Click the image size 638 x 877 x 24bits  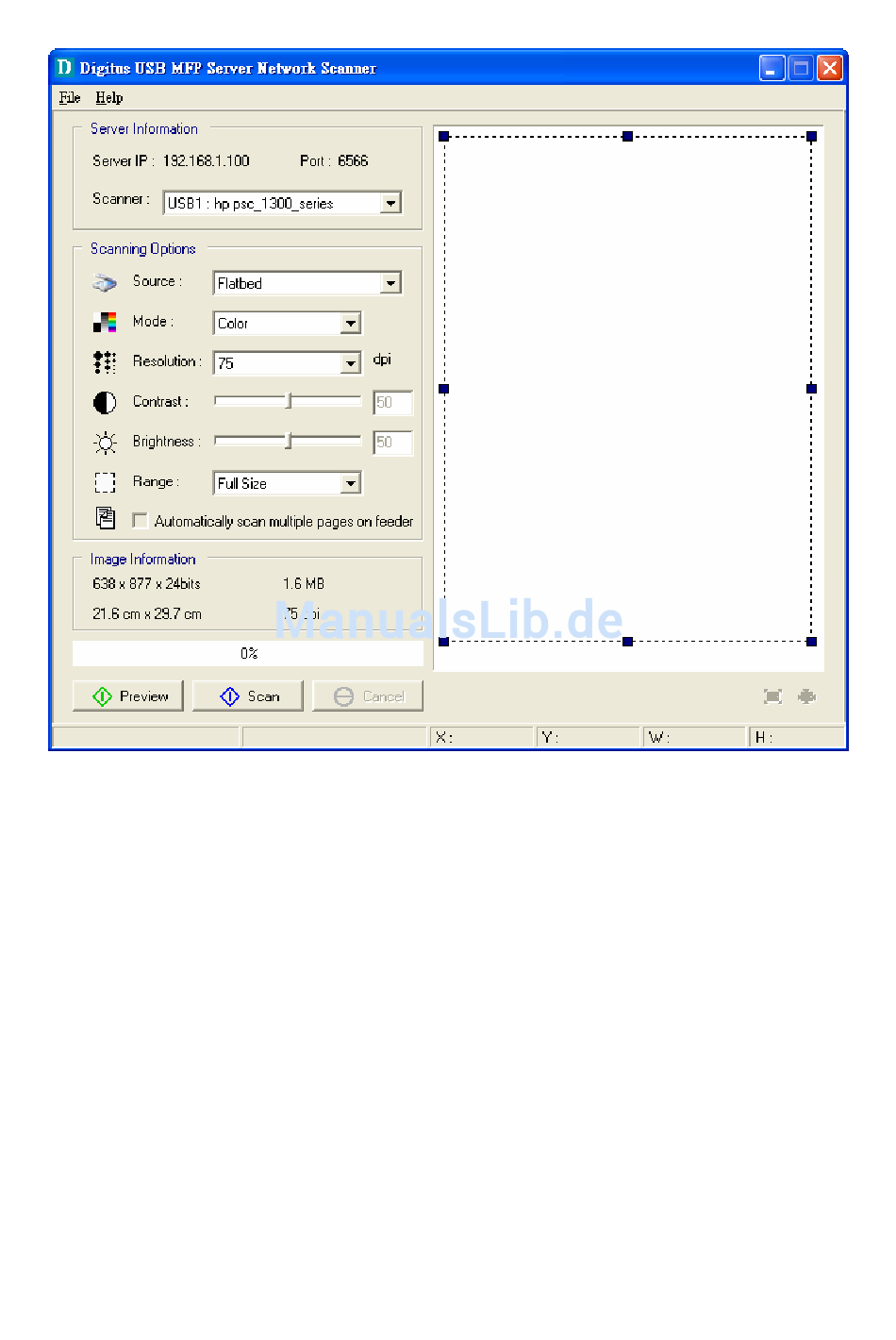[146, 584]
